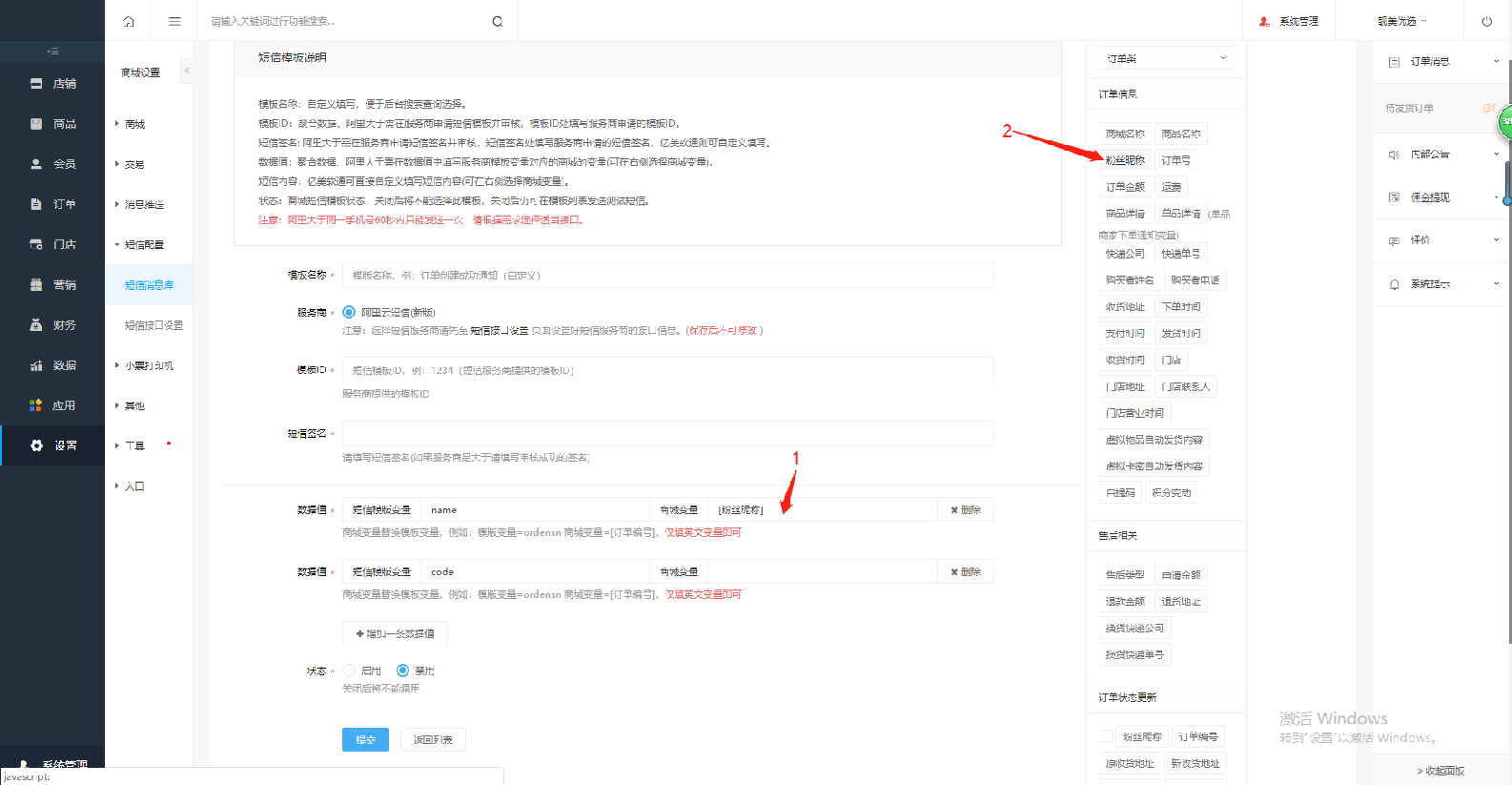Click the 商城变量 field containing [粉丝昵称]
This screenshot has width=1512, height=785.
823,510
